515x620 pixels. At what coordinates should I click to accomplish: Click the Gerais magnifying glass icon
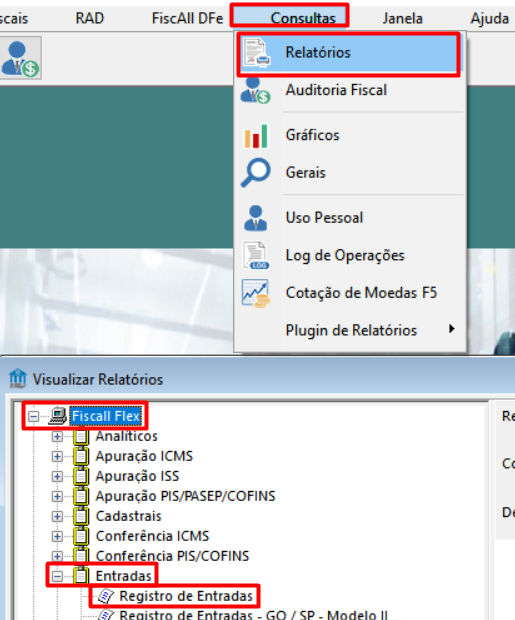pyautogui.click(x=256, y=172)
